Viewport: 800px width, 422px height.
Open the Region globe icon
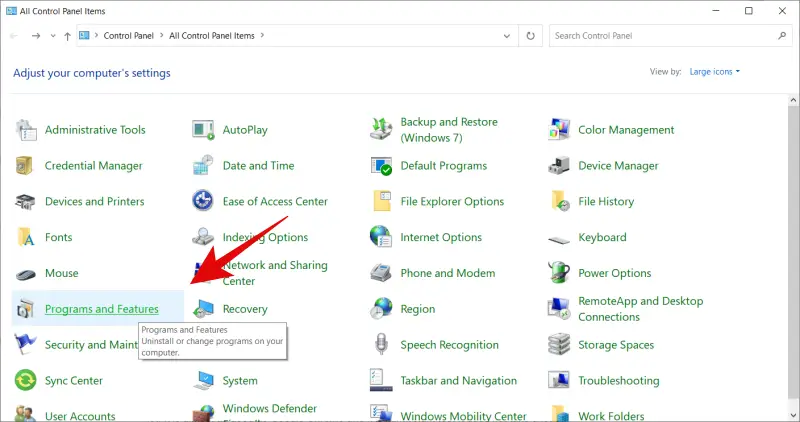click(381, 309)
